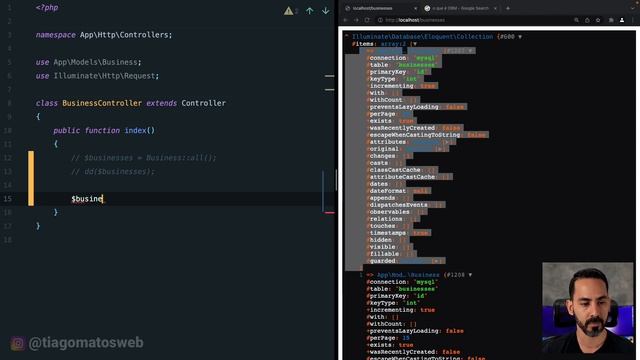
Task: Open the browser profile icon
Action: click(622, 20)
